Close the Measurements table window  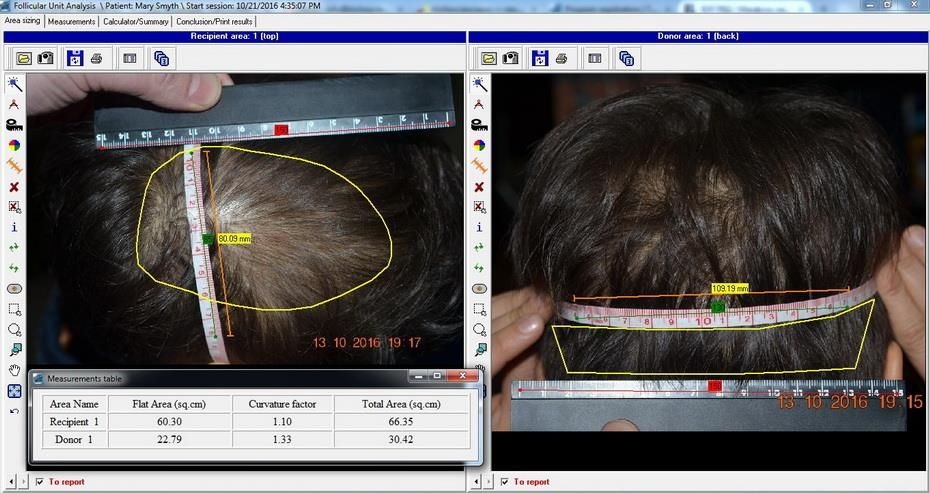pos(461,377)
